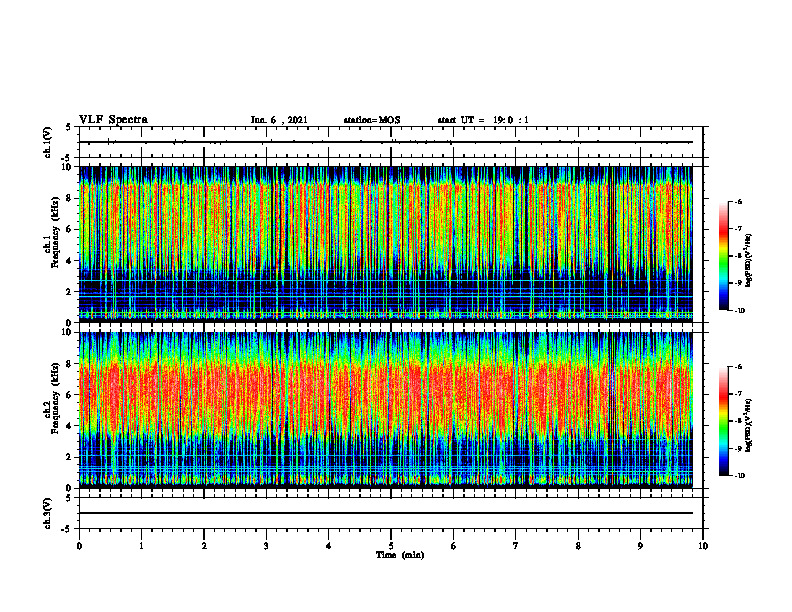
Task: Select the date label "Jan. 6, 2021"
Action: tap(279, 120)
